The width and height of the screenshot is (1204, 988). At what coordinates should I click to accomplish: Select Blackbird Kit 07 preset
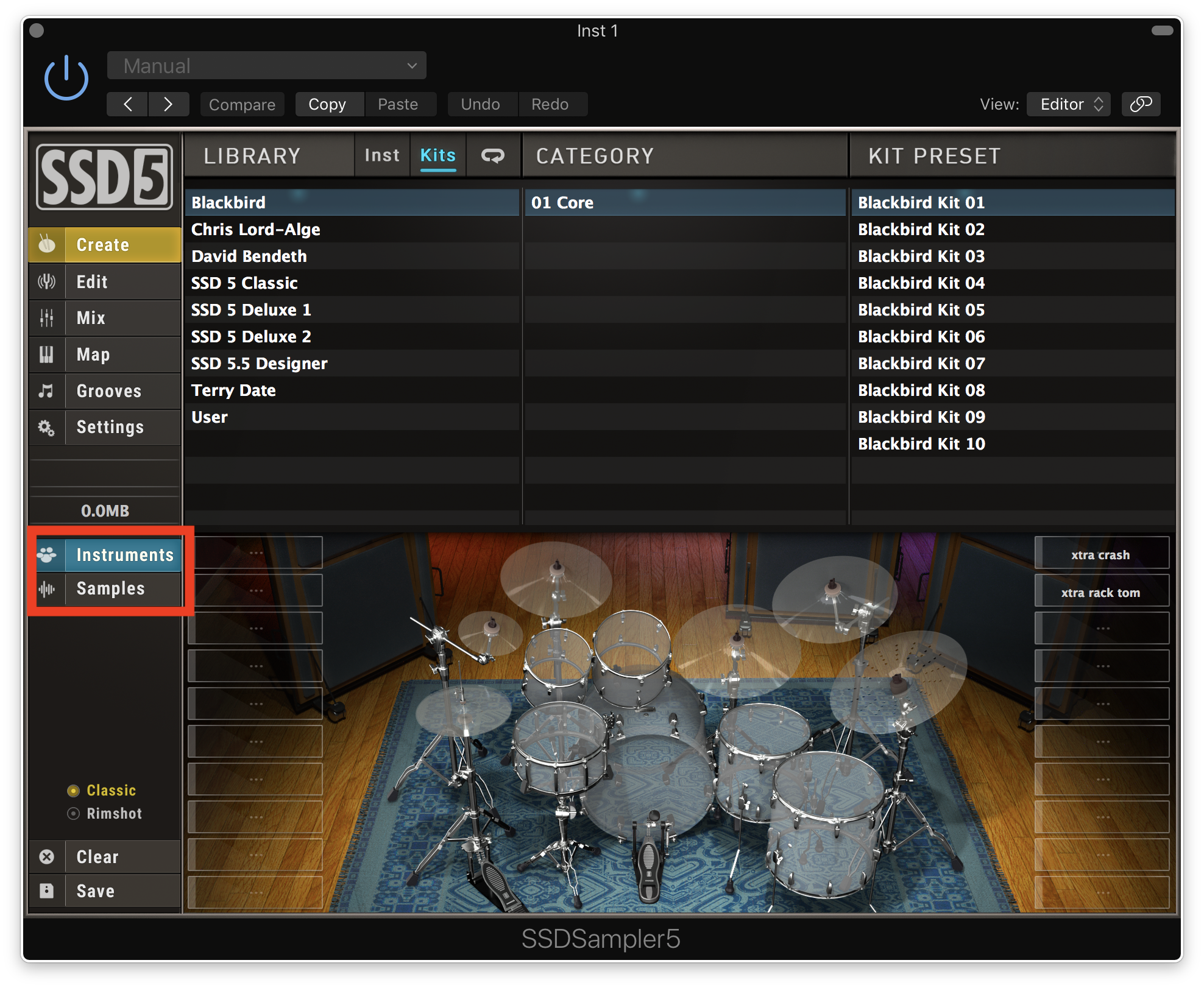click(1013, 363)
